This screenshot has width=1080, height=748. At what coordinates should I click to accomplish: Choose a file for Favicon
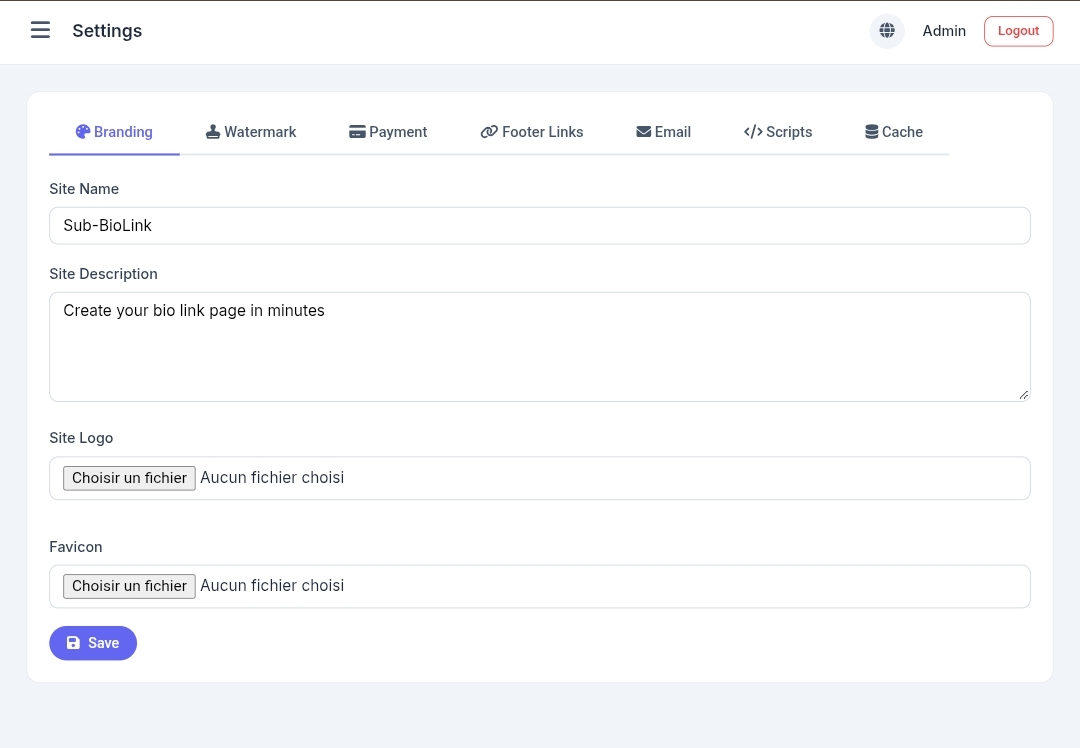pyautogui.click(x=129, y=586)
